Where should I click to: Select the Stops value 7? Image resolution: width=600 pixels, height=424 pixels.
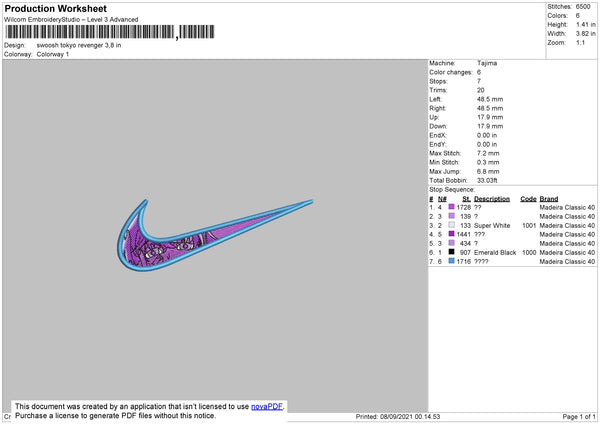[479, 81]
